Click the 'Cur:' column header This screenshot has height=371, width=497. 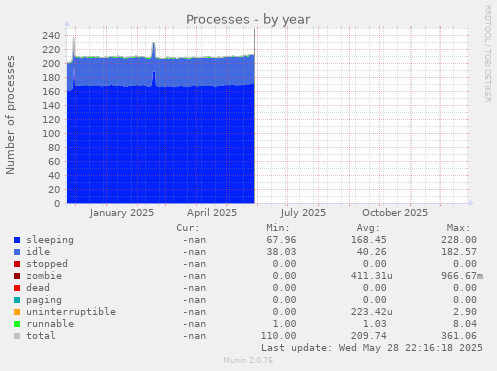click(188, 228)
